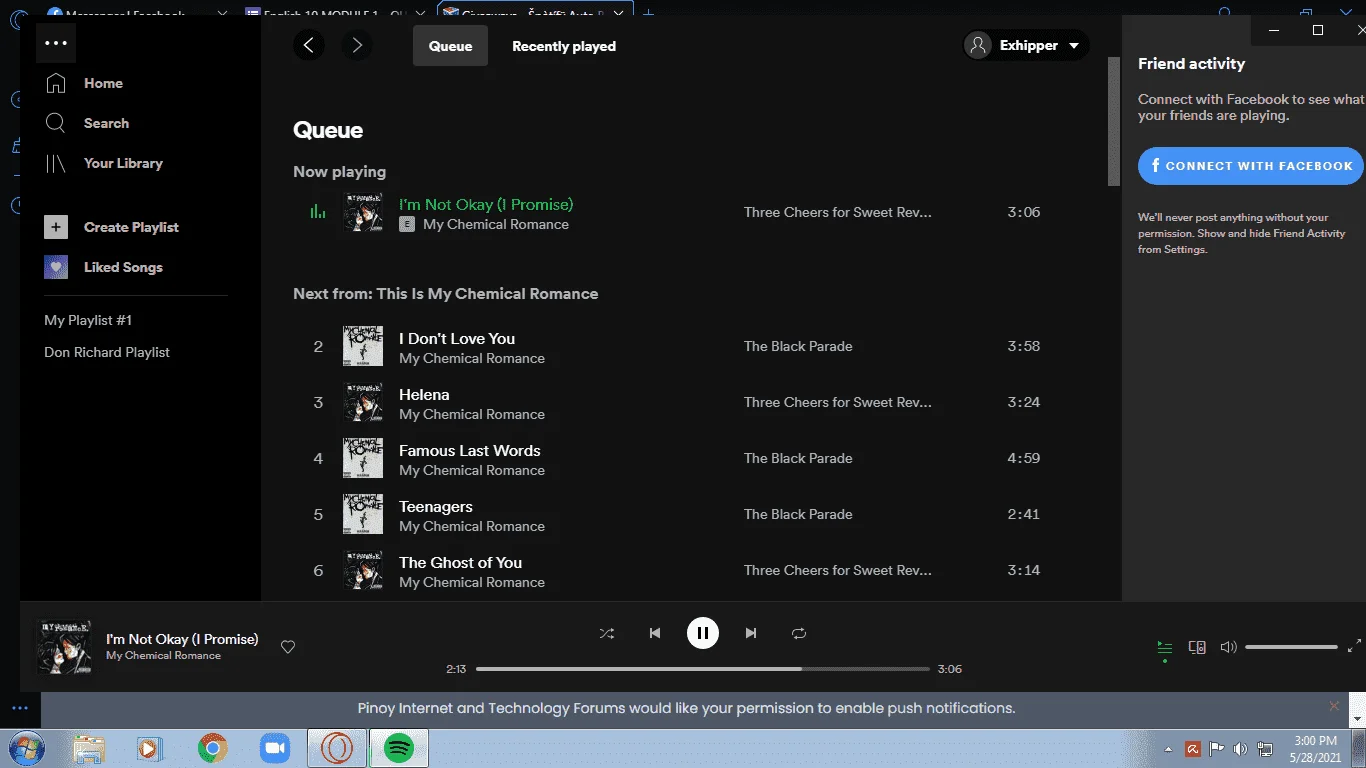Viewport: 1366px width, 768px height.
Task: Open Zoom from the taskbar
Action: 273,748
